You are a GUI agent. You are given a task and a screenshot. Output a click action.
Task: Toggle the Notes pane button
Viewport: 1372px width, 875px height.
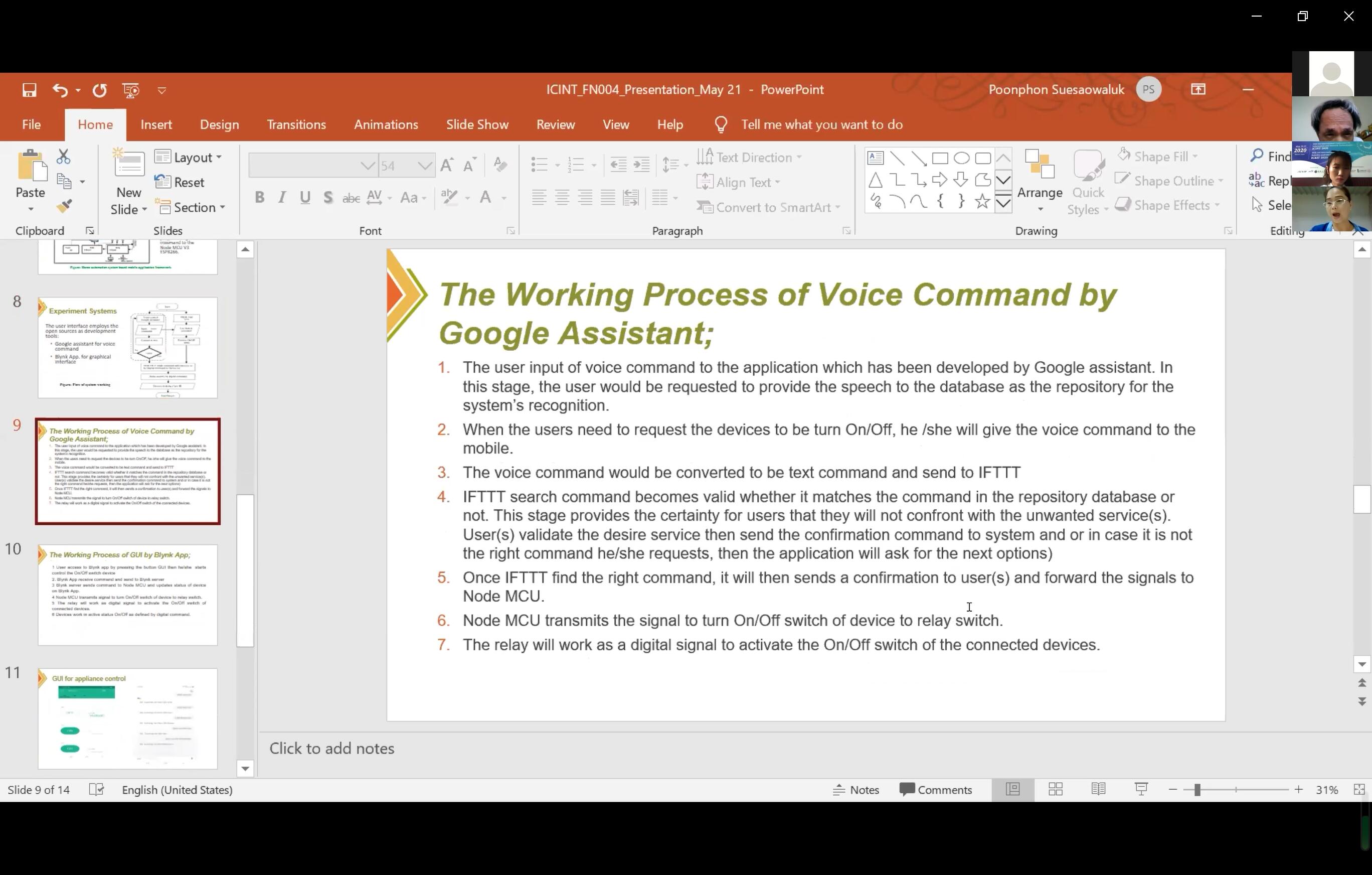[856, 790]
